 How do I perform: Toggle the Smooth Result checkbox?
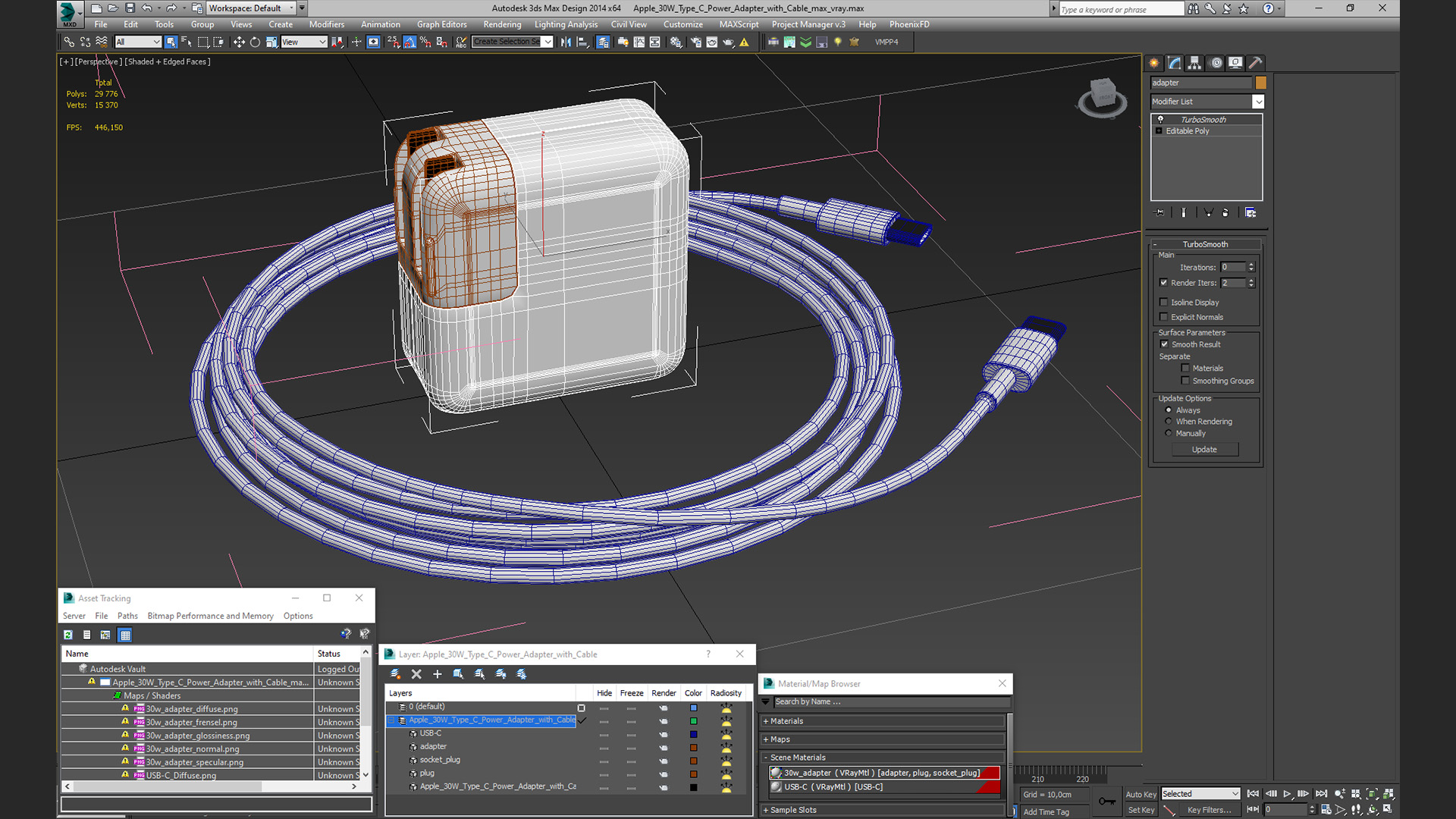click(x=1165, y=344)
